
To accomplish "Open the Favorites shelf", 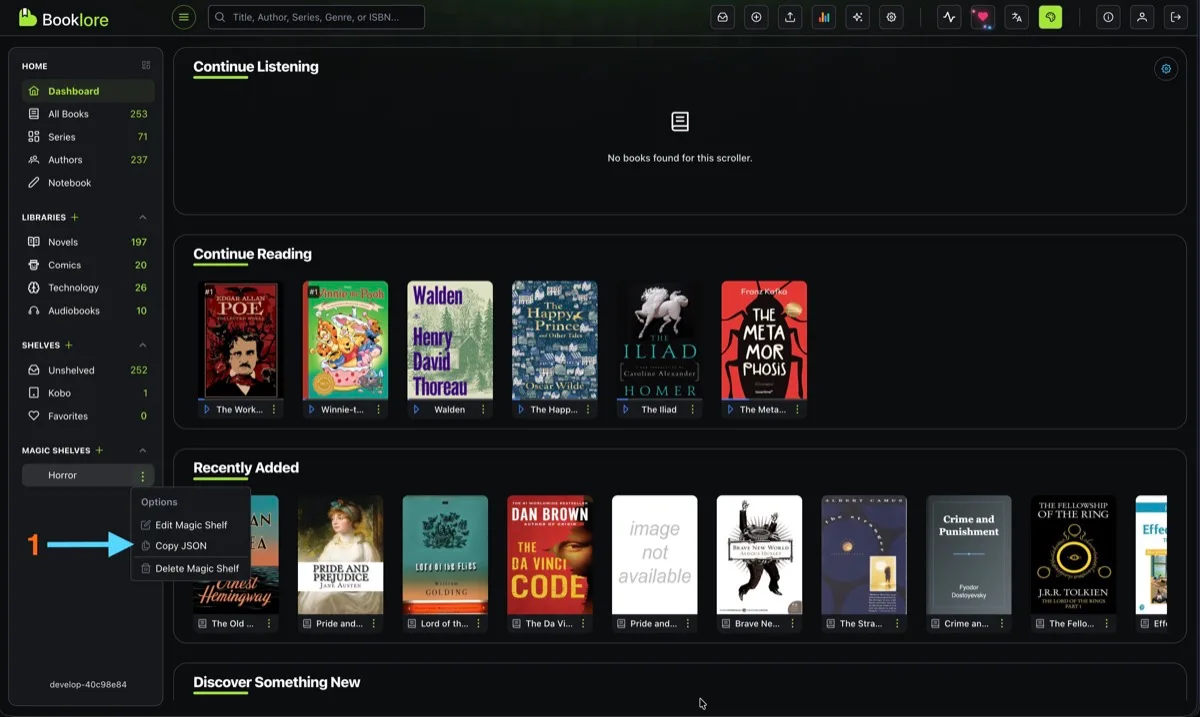I will pyautogui.click(x=86, y=416).
